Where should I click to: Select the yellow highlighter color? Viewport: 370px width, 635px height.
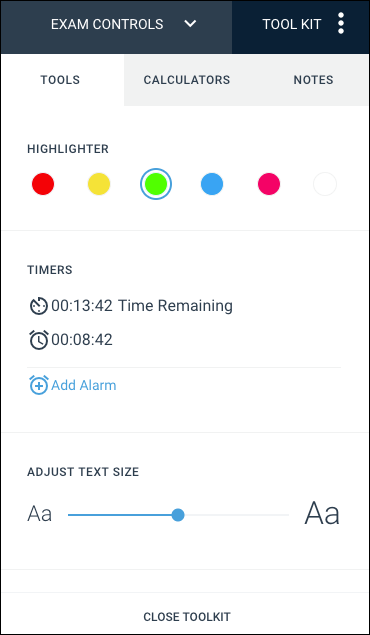click(x=99, y=184)
